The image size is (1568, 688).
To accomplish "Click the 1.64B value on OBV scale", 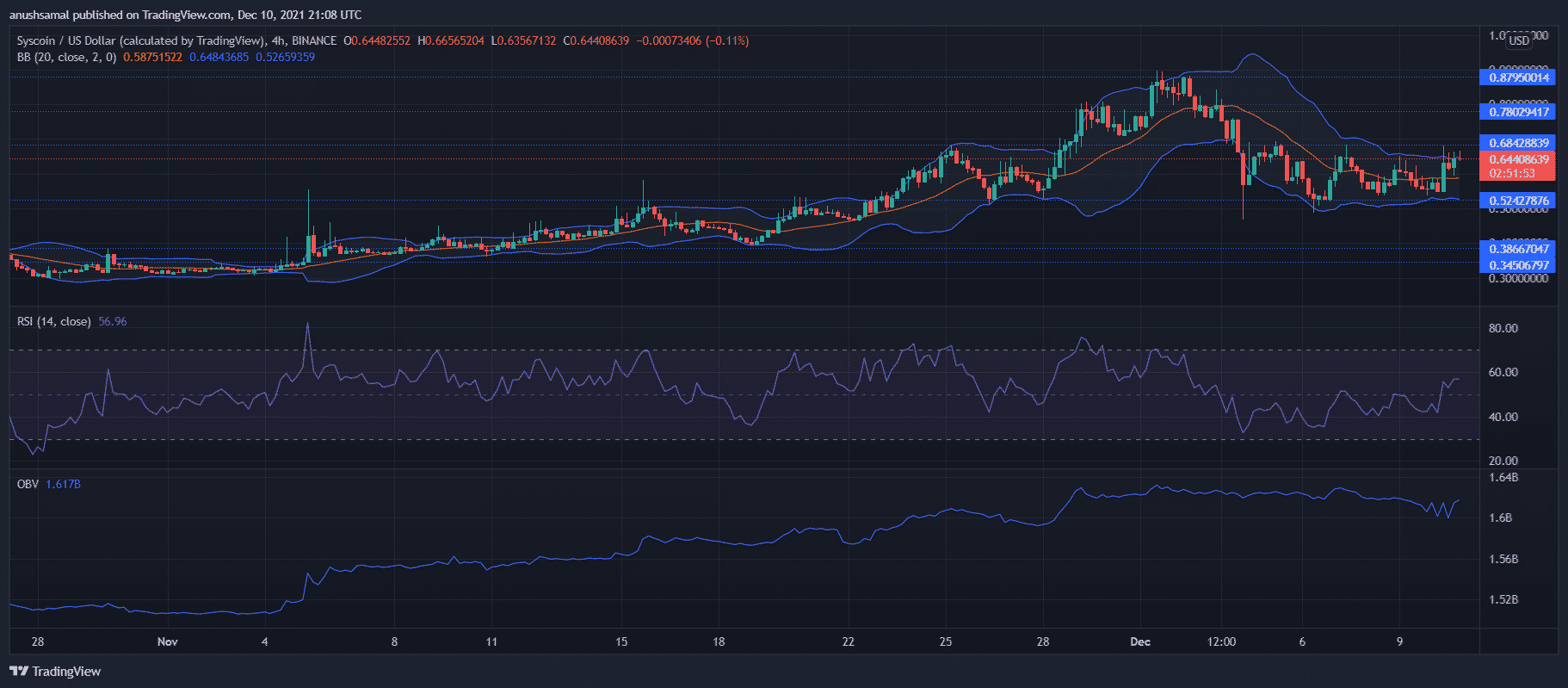I will tap(1503, 477).
